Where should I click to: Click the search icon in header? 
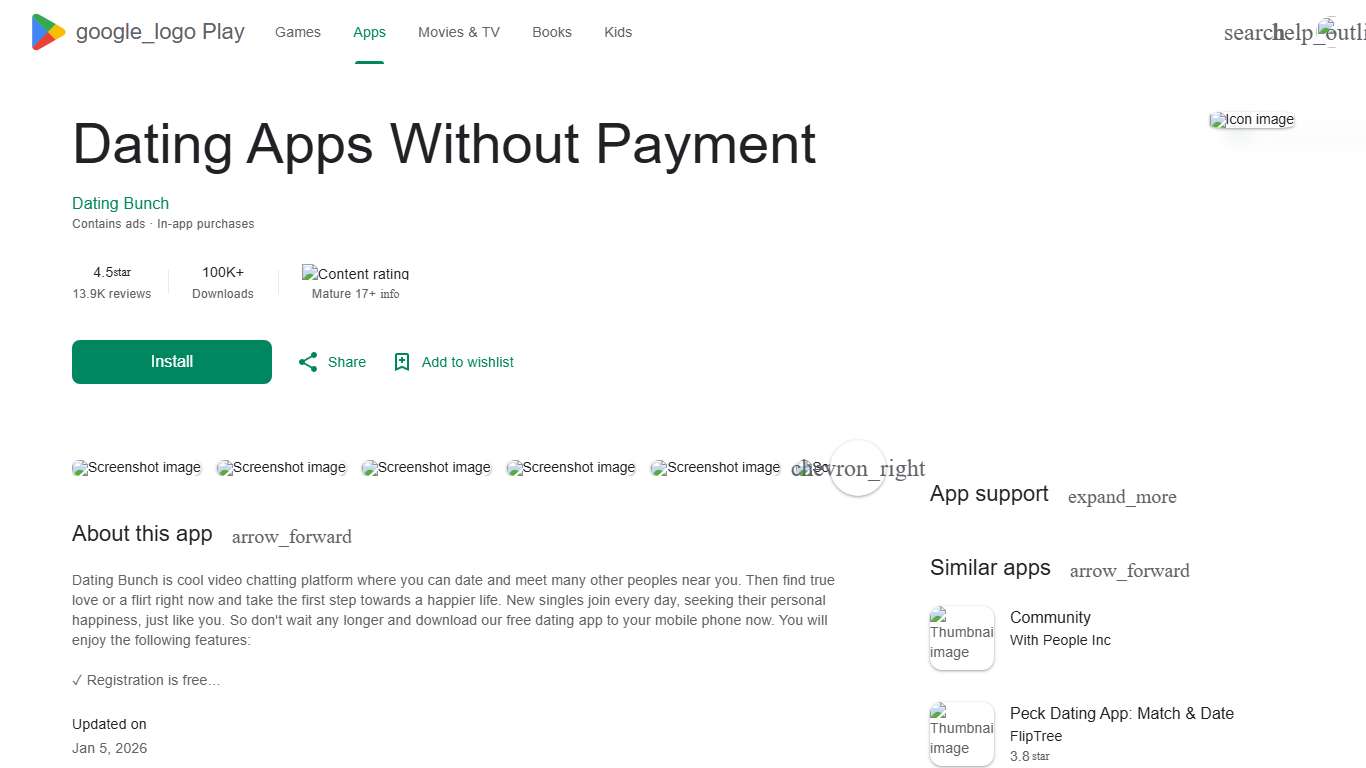[1248, 32]
